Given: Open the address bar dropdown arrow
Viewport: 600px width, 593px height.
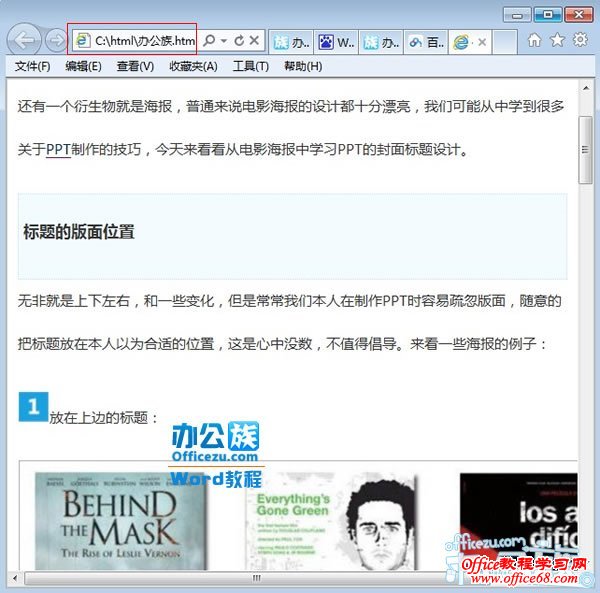Looking at the screenshot, I should click(224, 40).
